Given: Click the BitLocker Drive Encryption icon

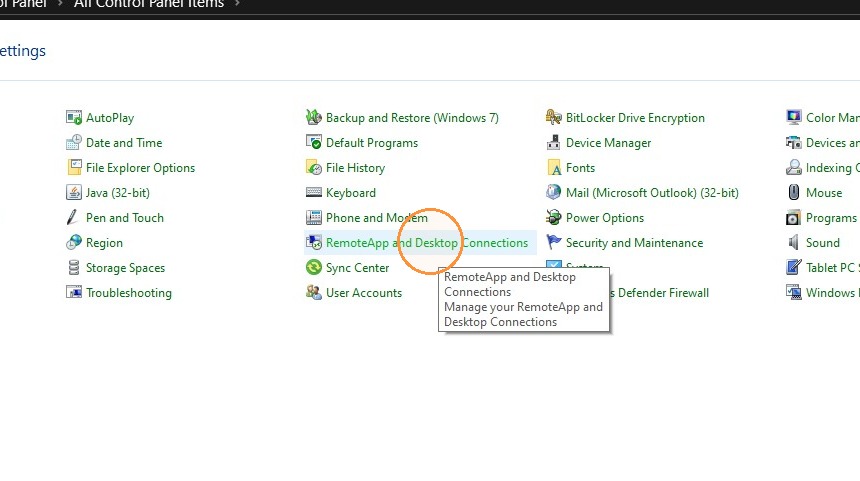Looking at the screenshot, I should (x=553, y=117).
